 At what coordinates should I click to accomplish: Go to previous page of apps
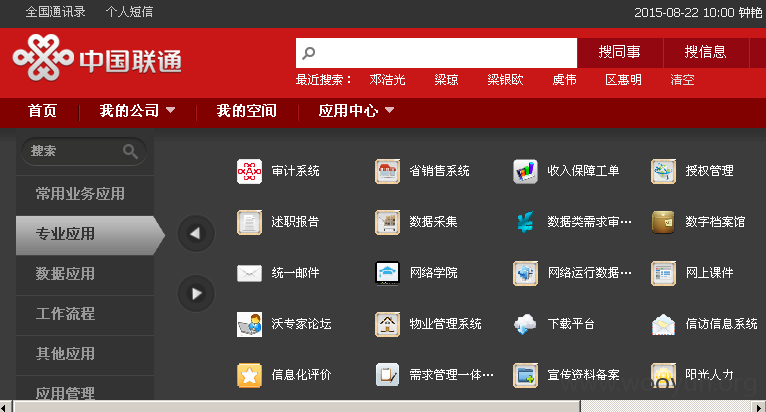[196, 234]
